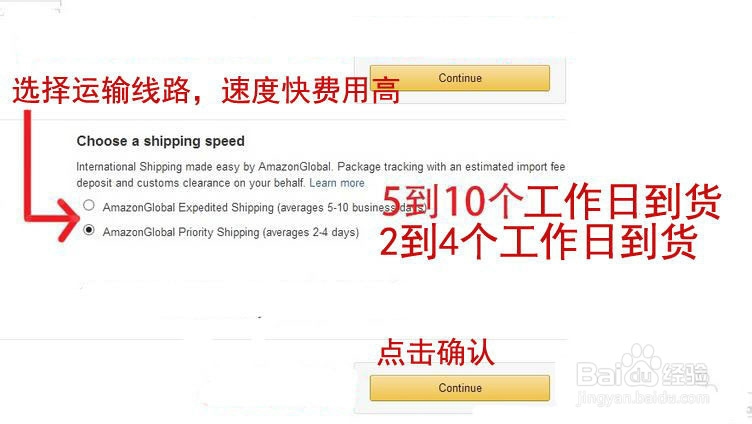Click the top Continue button
Viewport: 752px width, 424px height.
click(459, 78)
